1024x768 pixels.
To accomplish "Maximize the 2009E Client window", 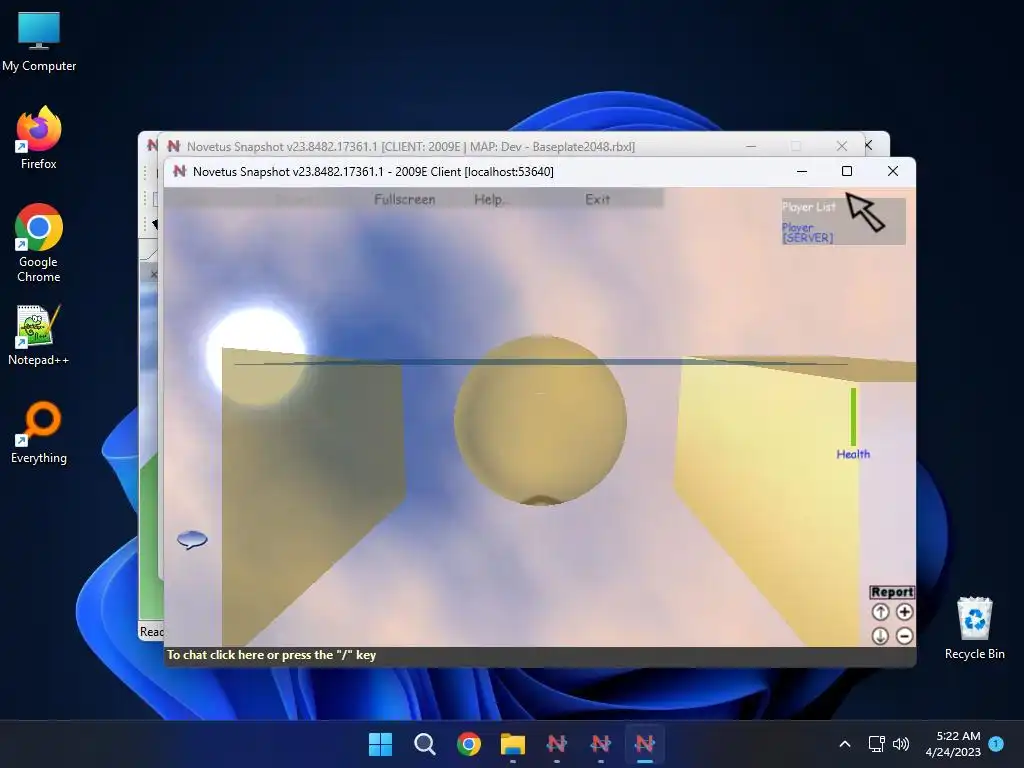I will pyautogui.click(x=846, y=171).
